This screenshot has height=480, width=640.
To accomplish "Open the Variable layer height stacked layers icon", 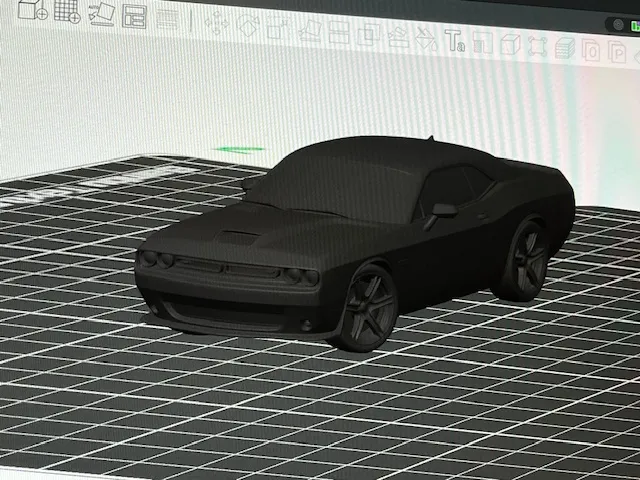I will pos(565,48).
